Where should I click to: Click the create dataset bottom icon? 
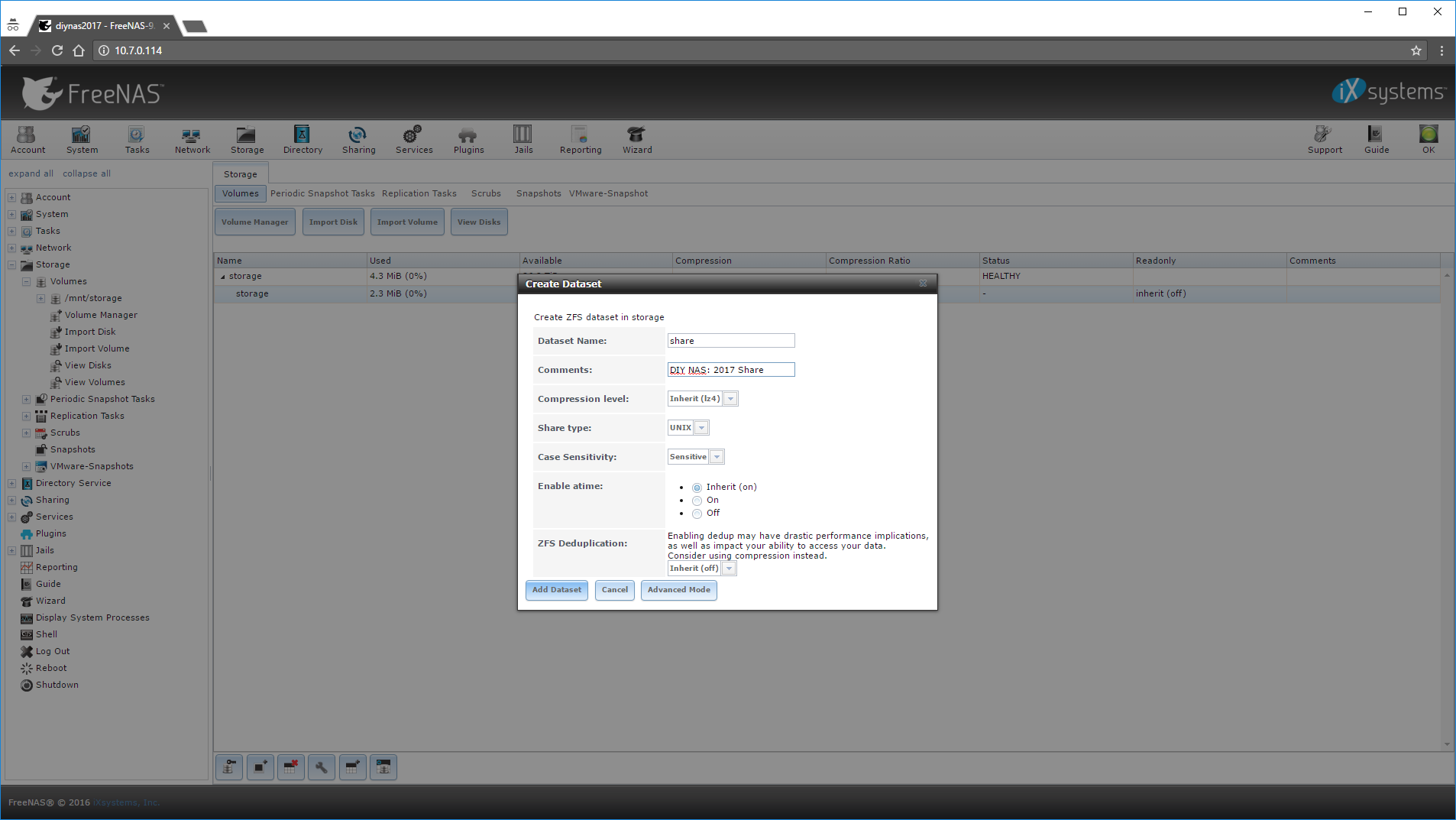coord(352,767)
